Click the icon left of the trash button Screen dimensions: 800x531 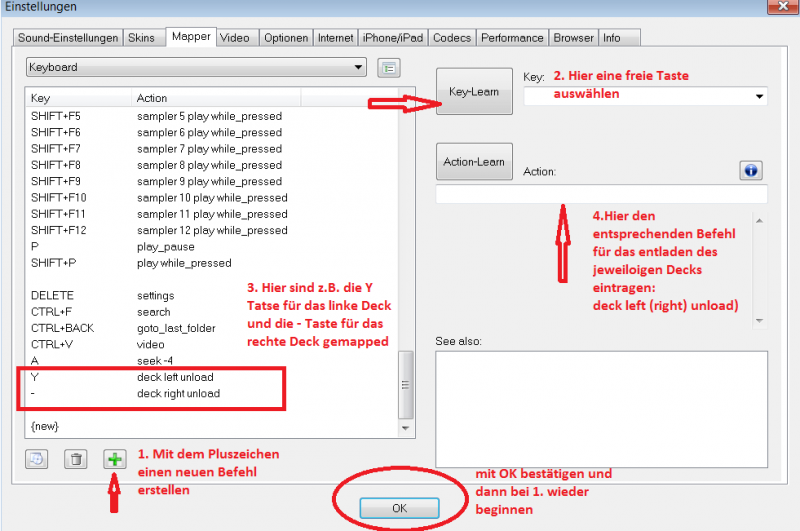click(x=37, y=459)
